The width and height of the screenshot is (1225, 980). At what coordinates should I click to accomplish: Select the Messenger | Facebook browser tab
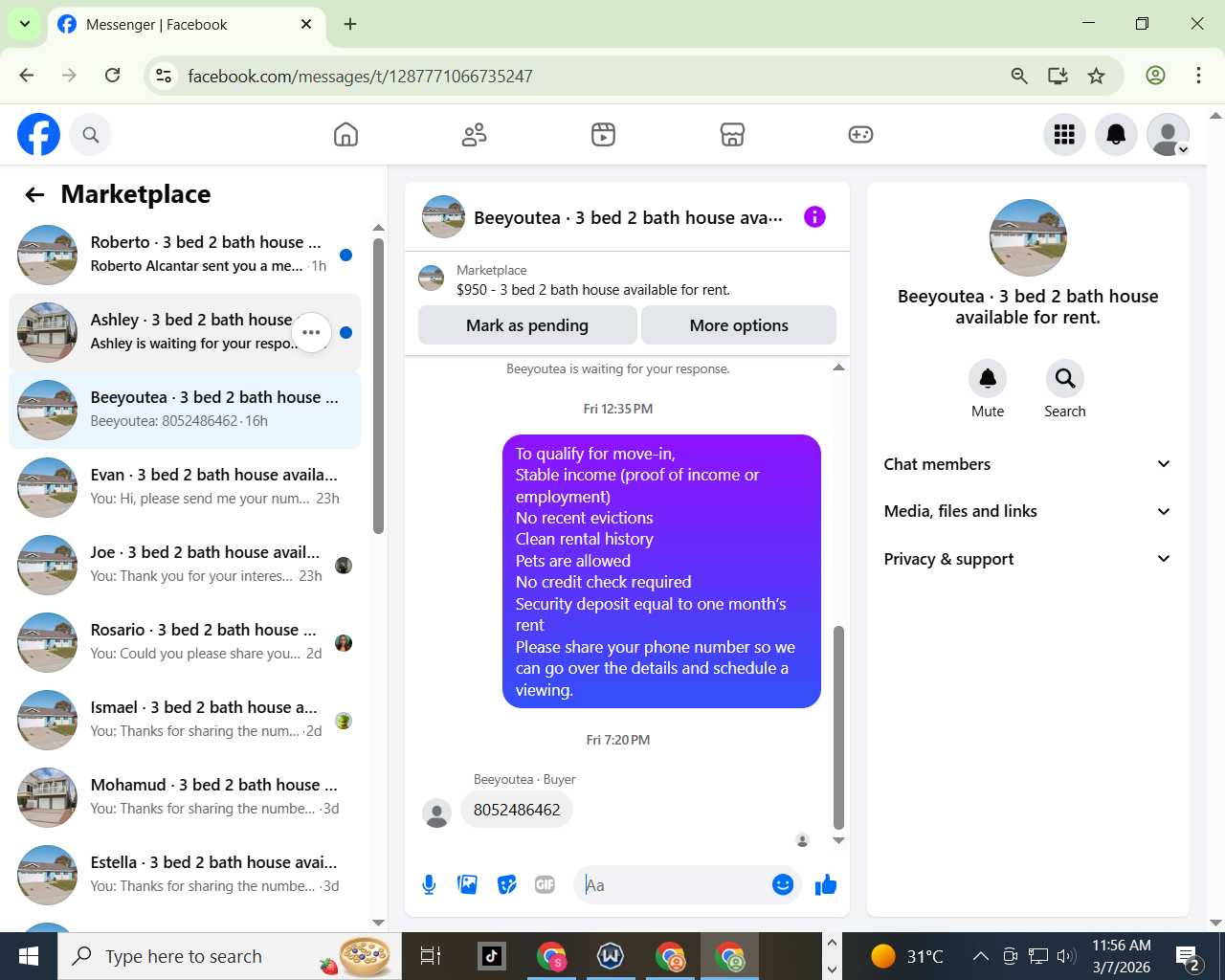click(185, 25)
